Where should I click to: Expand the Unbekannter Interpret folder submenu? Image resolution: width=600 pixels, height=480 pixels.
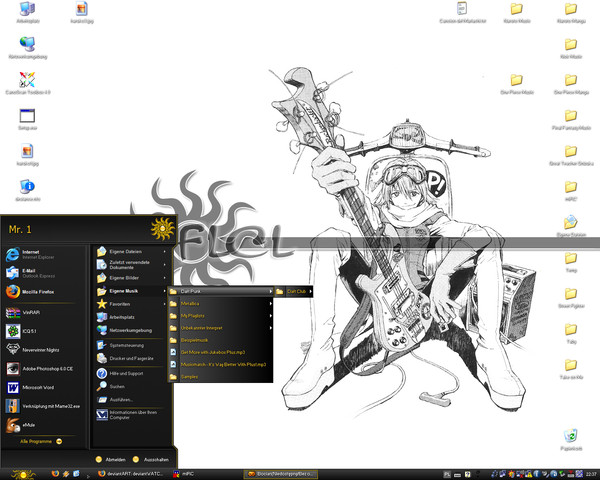[271, 328]
